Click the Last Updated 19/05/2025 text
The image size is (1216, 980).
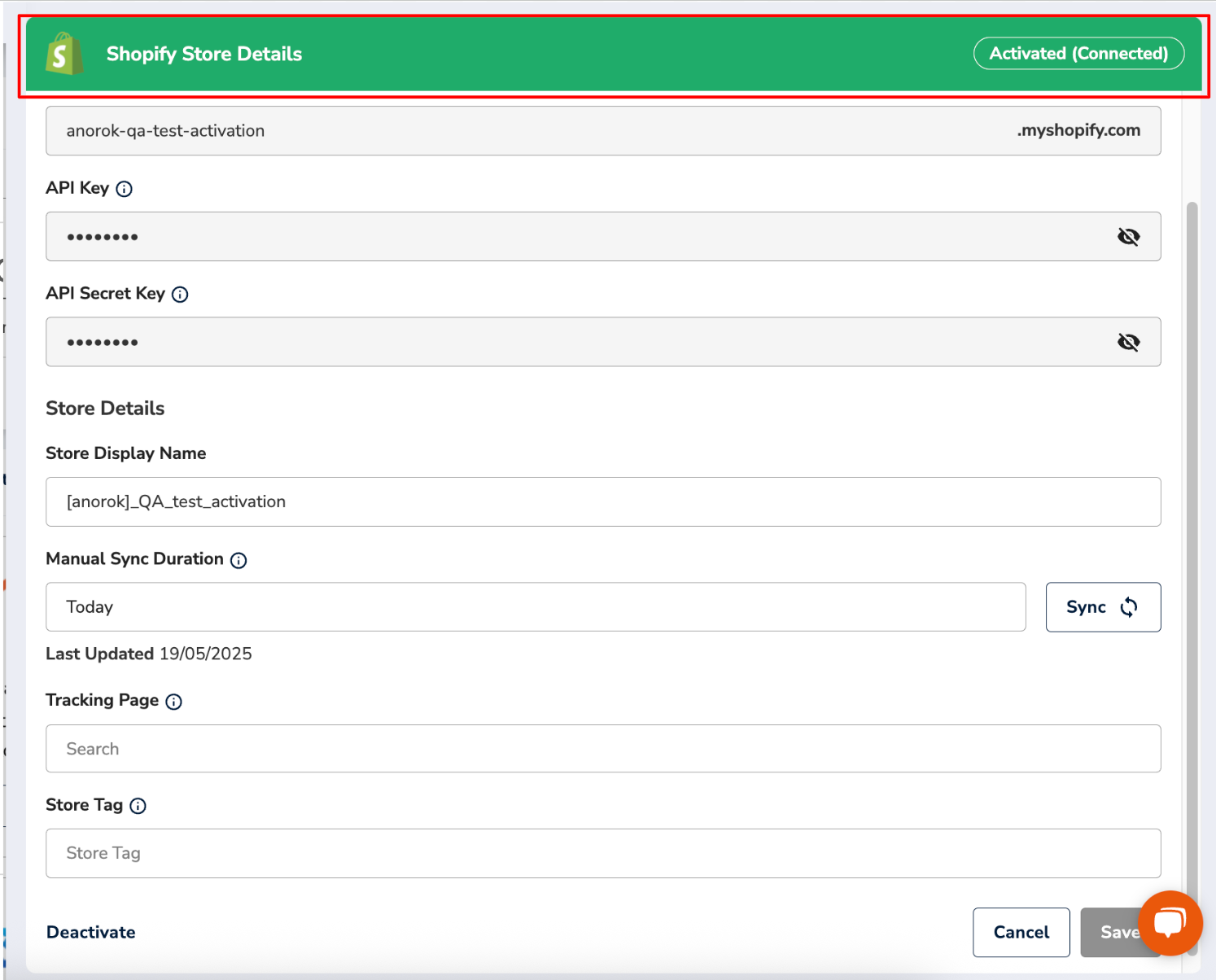(x=149, y=654)
